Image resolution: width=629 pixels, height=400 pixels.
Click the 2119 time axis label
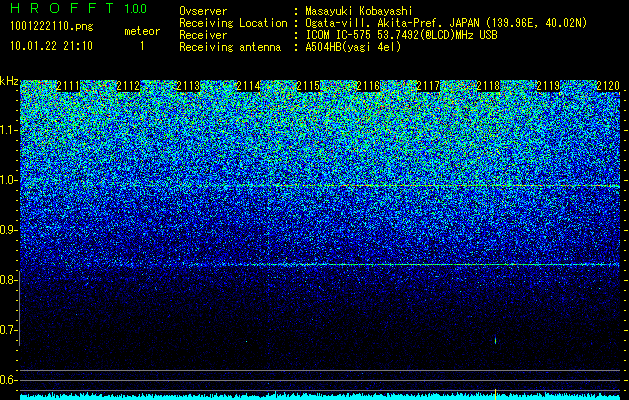point(548,86)
